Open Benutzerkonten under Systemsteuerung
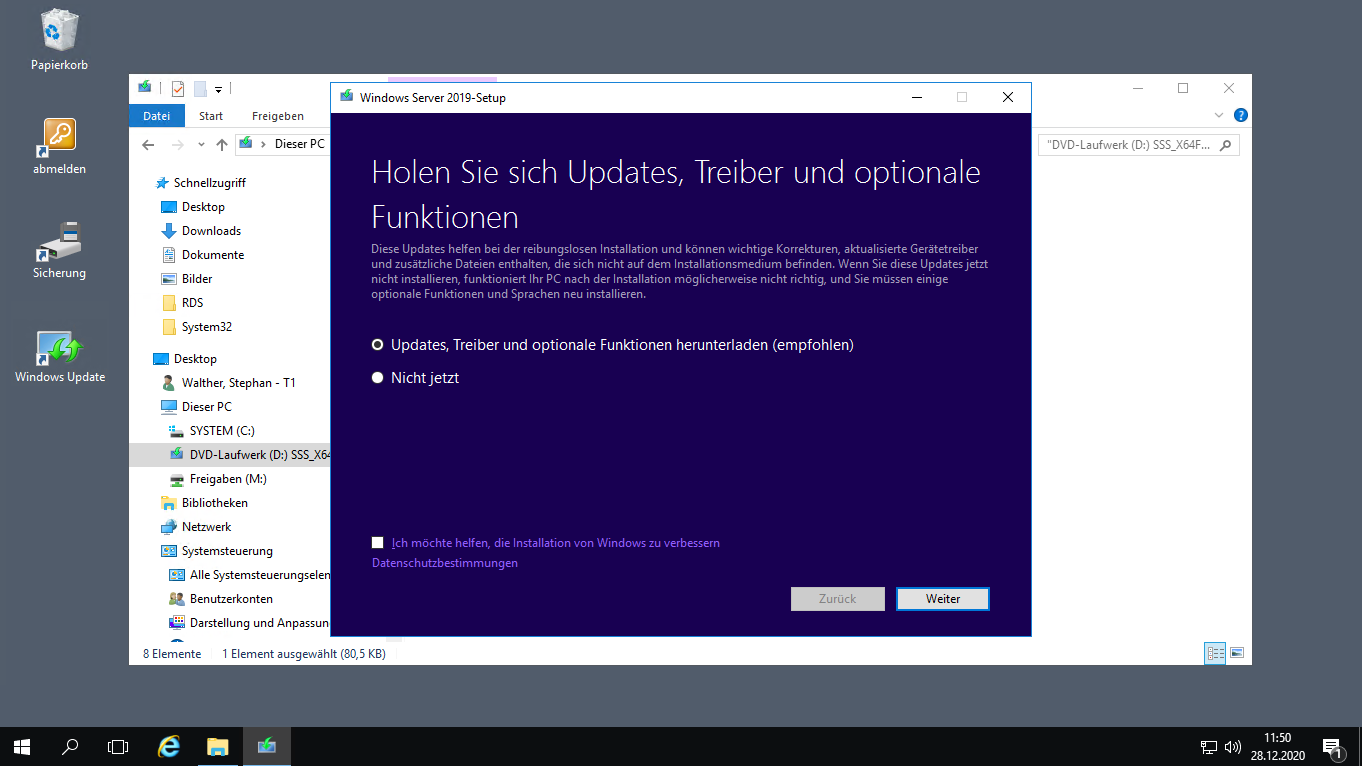The image size is (1362, 766). 231,599
